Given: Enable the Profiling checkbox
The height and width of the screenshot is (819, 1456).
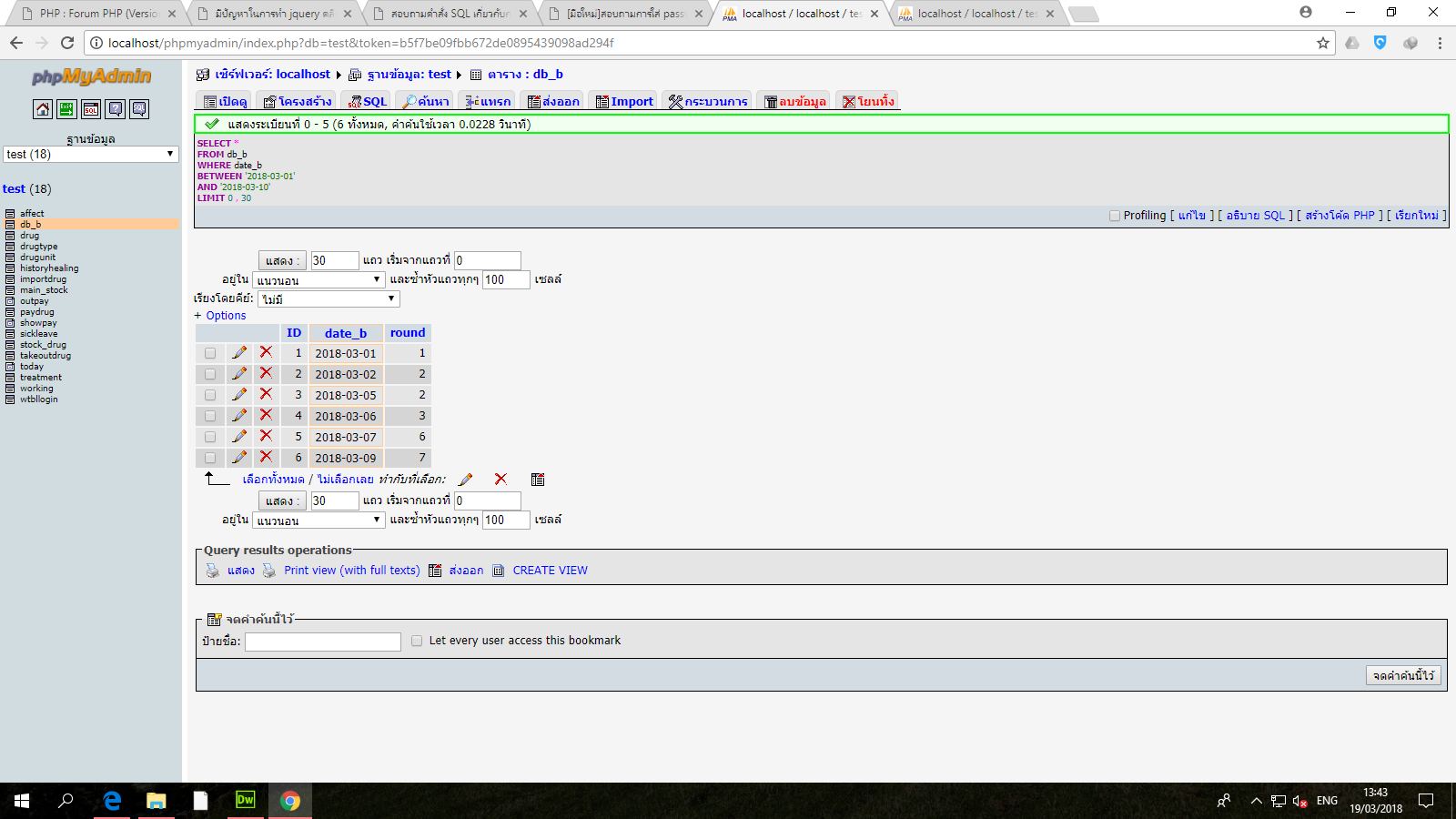Looking at the screenshot, I should pos(1115,216).
